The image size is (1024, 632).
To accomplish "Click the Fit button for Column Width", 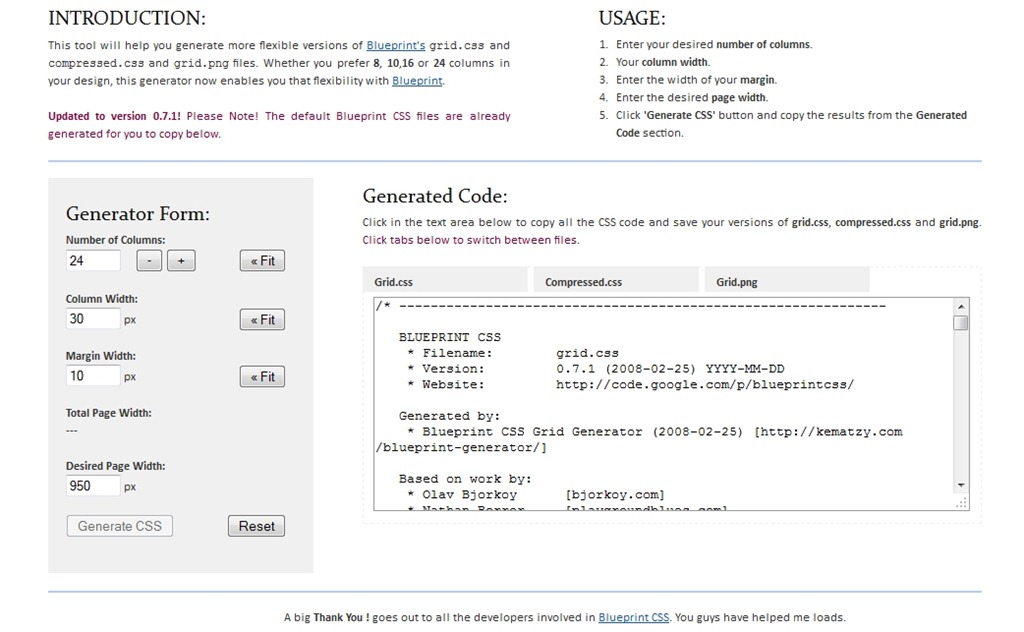I will click(x=262, y=319).
